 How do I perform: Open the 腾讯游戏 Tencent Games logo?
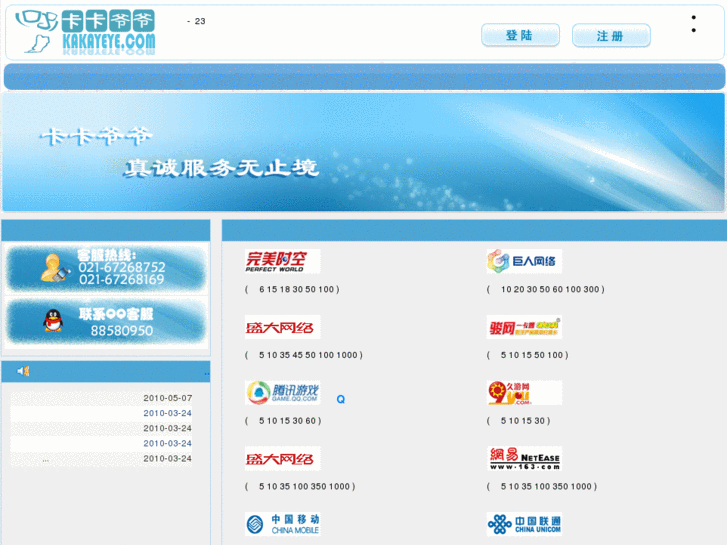click(x=282, y=392)
